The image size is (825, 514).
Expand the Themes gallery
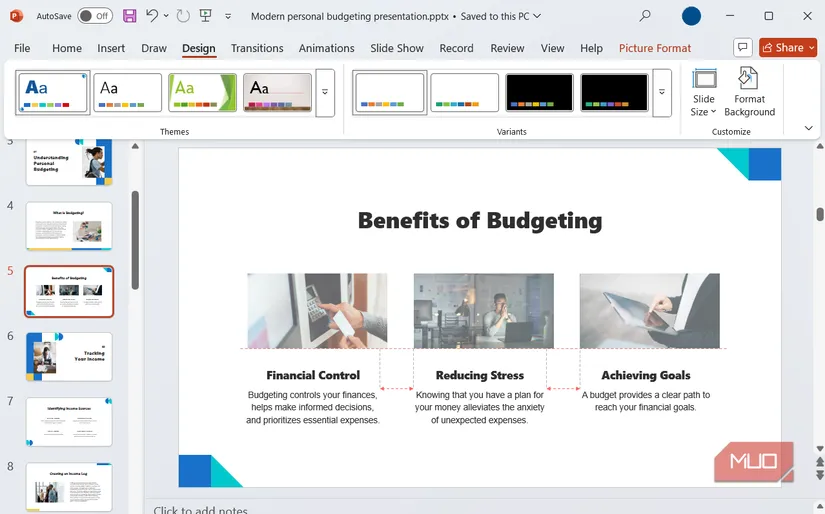pos(325,93)
